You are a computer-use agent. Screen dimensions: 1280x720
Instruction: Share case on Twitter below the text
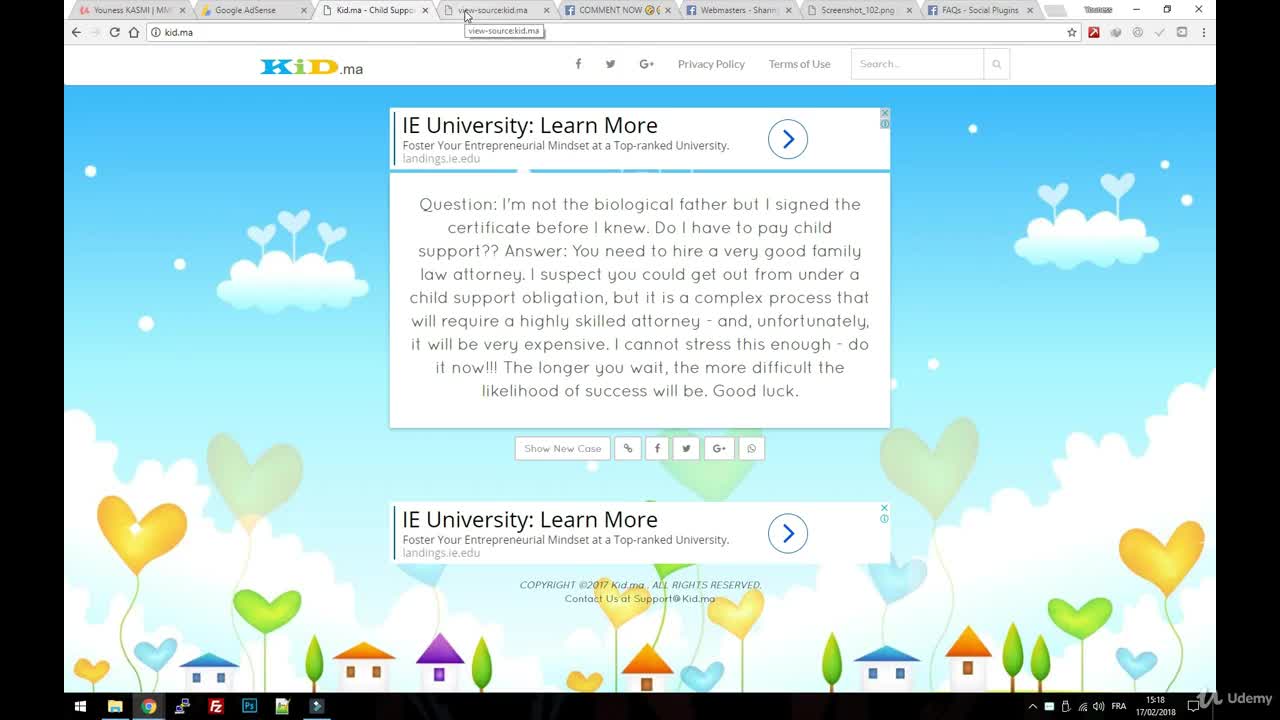[x=686, y=448]
